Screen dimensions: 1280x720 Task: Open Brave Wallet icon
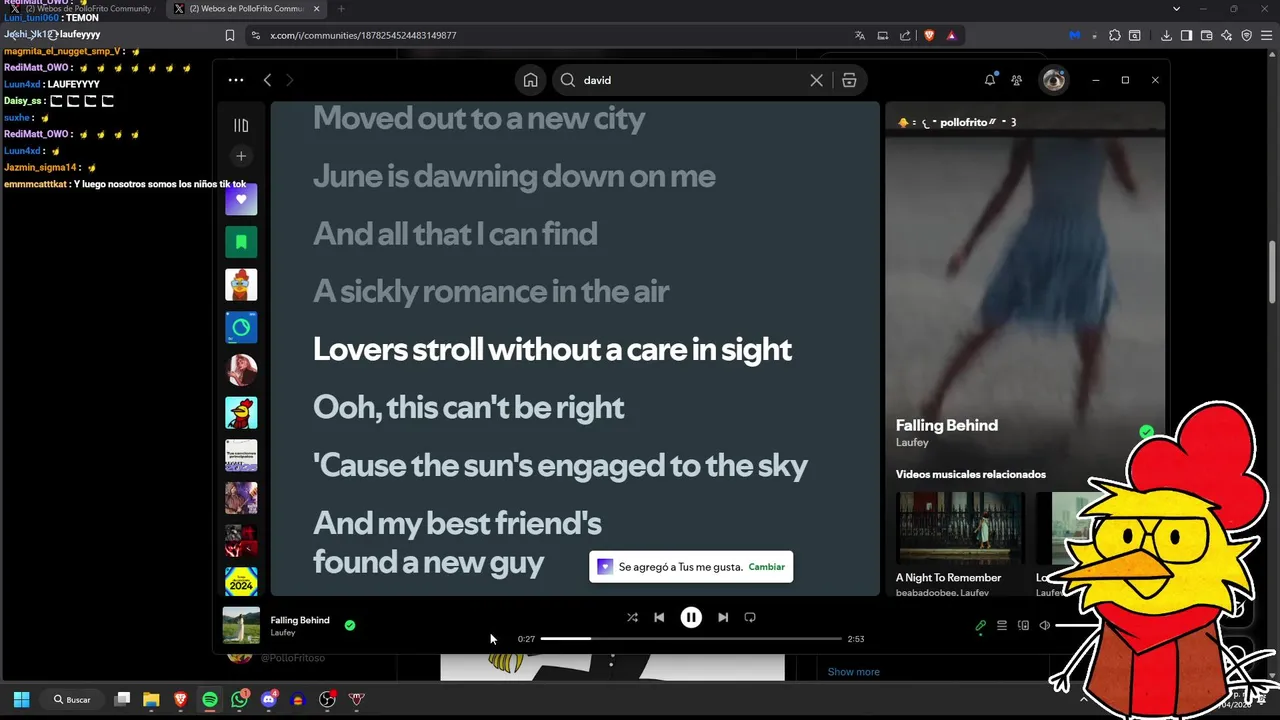pyautogui.click(x=1206, y=35)
